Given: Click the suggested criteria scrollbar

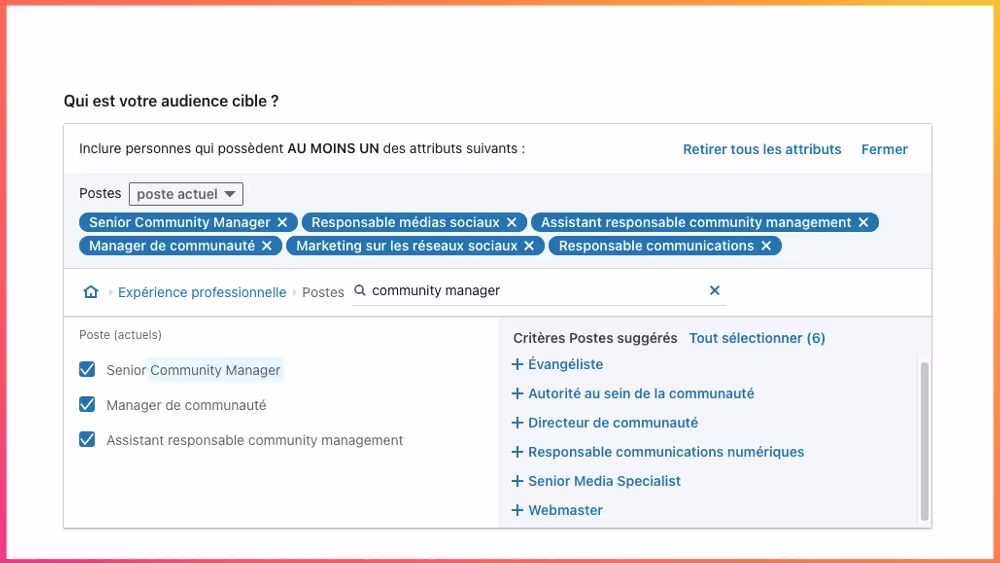Looking at the screenshot, I should [x=924, y=441].
